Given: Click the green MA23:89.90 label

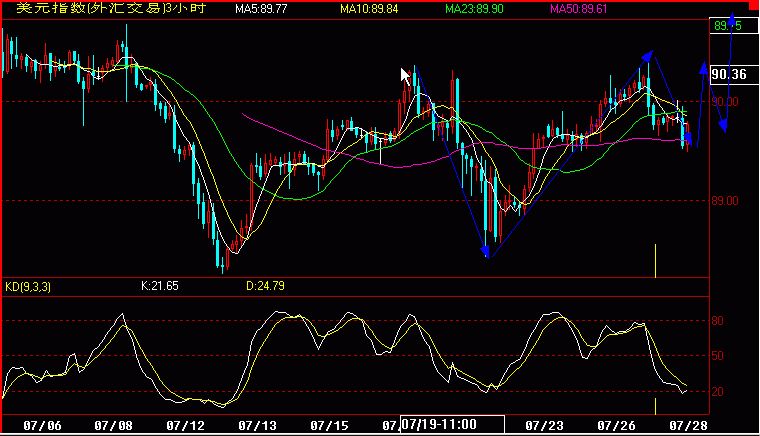Looking at the screenshot, I should [x=475, y=9].
